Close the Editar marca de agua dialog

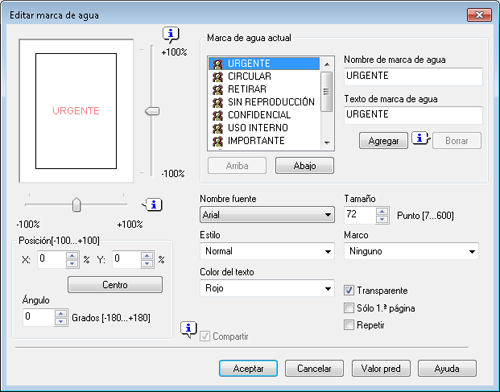479,15
